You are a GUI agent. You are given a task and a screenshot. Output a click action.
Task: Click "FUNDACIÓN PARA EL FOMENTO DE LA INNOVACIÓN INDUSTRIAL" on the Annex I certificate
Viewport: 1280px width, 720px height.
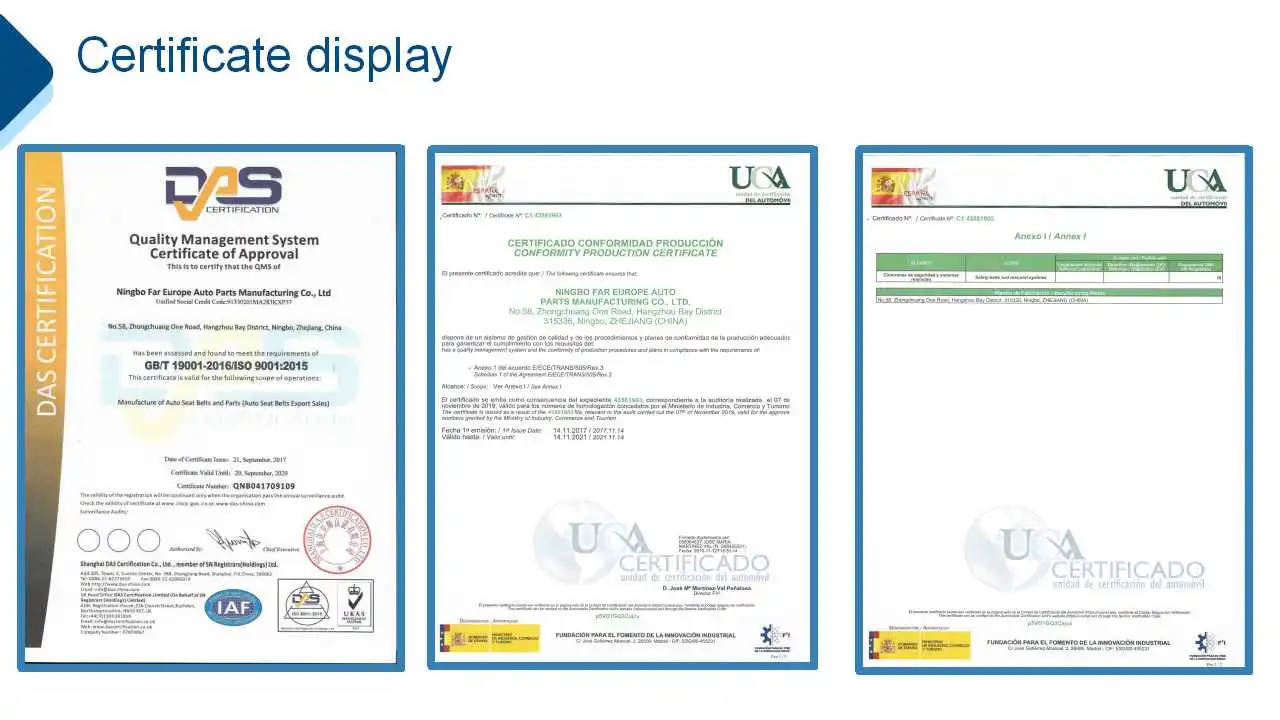[x=1079, y=641]
